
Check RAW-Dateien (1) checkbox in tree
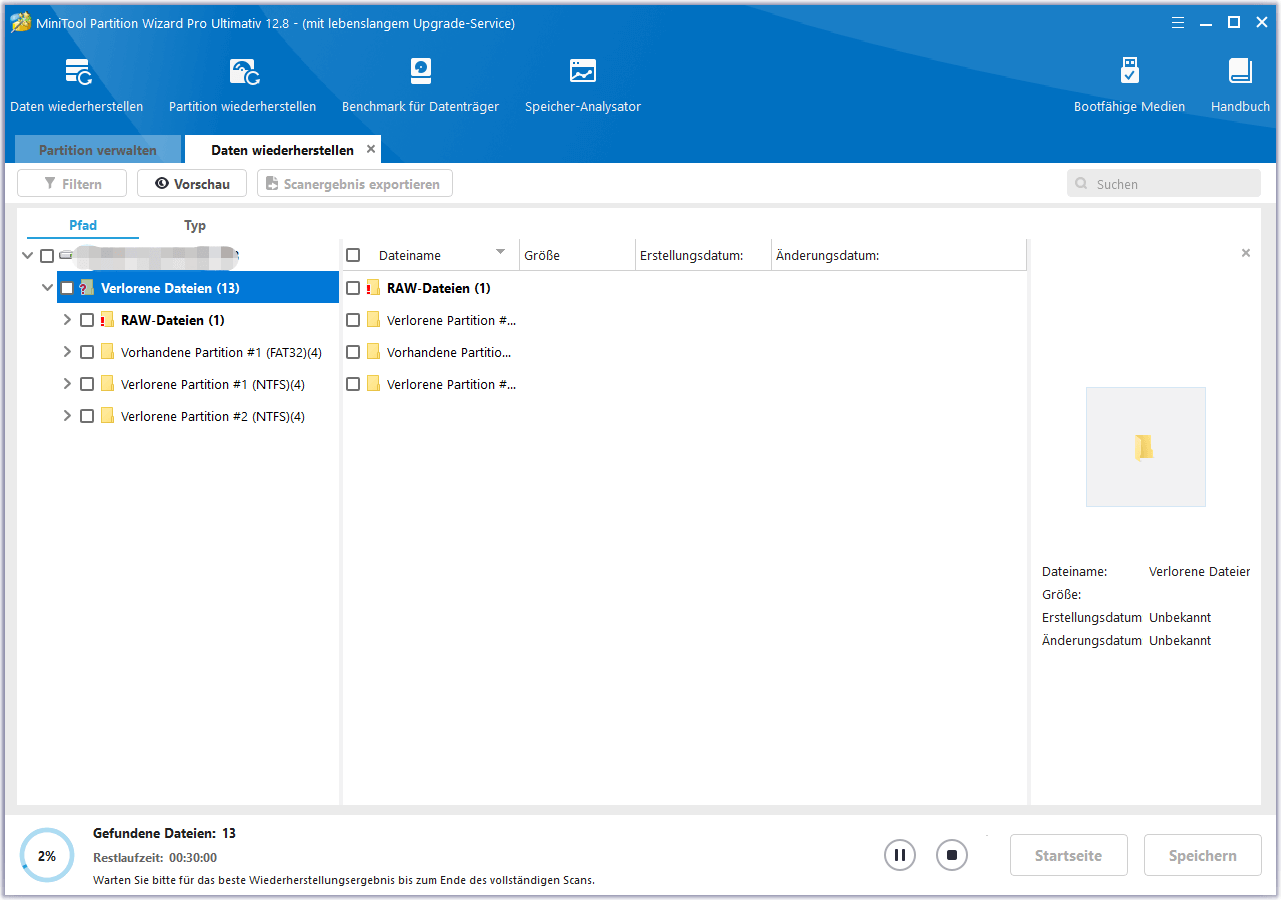87,320
